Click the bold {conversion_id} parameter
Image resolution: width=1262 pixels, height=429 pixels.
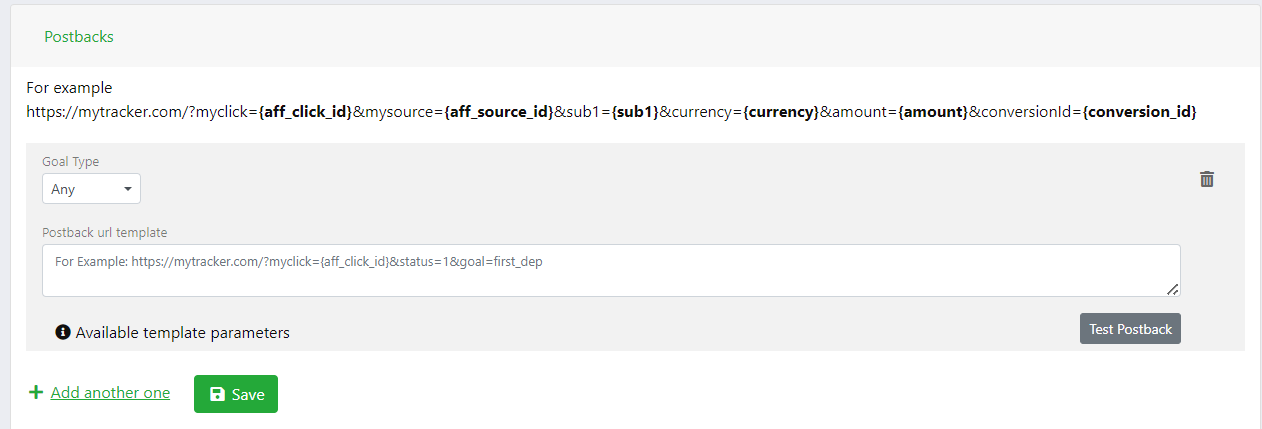click(1139, 112)
